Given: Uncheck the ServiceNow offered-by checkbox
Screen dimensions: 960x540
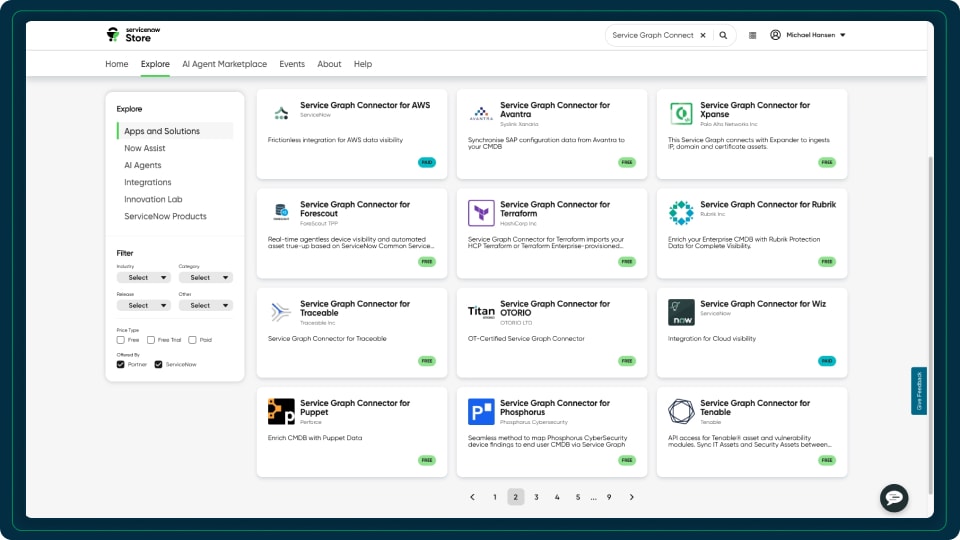Looking at the screenshot, I should pos(159,364).
